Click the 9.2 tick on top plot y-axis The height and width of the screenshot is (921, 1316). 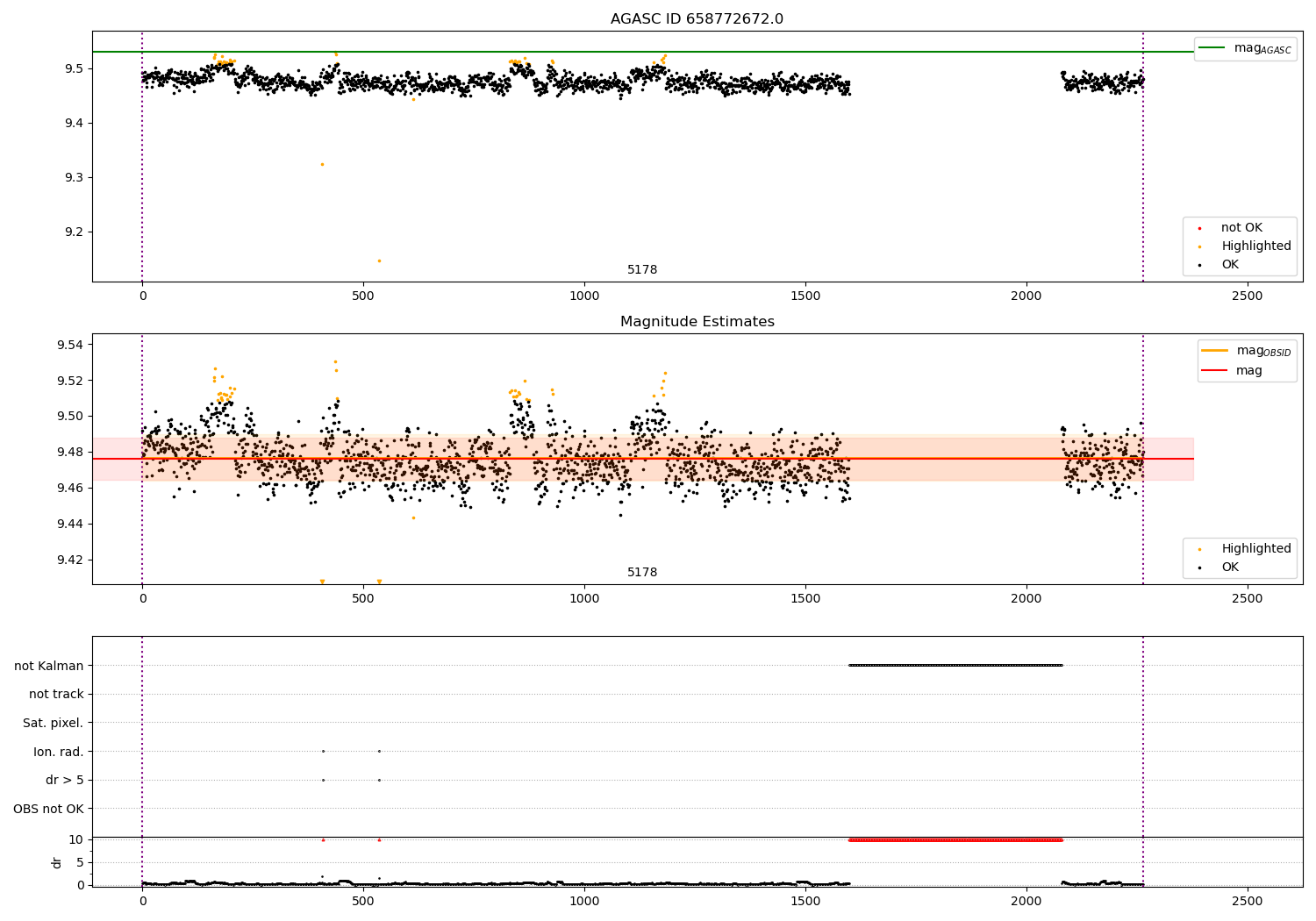tap(74, 232)
